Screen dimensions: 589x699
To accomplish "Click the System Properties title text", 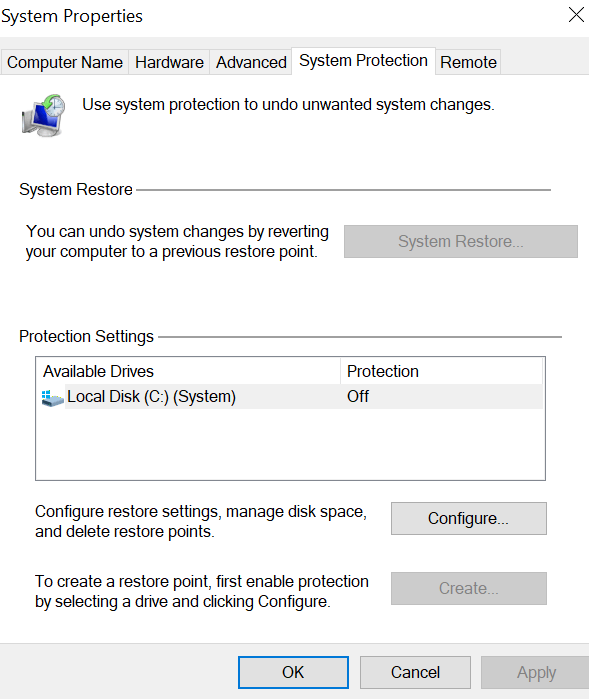I will tap(72, 16).
